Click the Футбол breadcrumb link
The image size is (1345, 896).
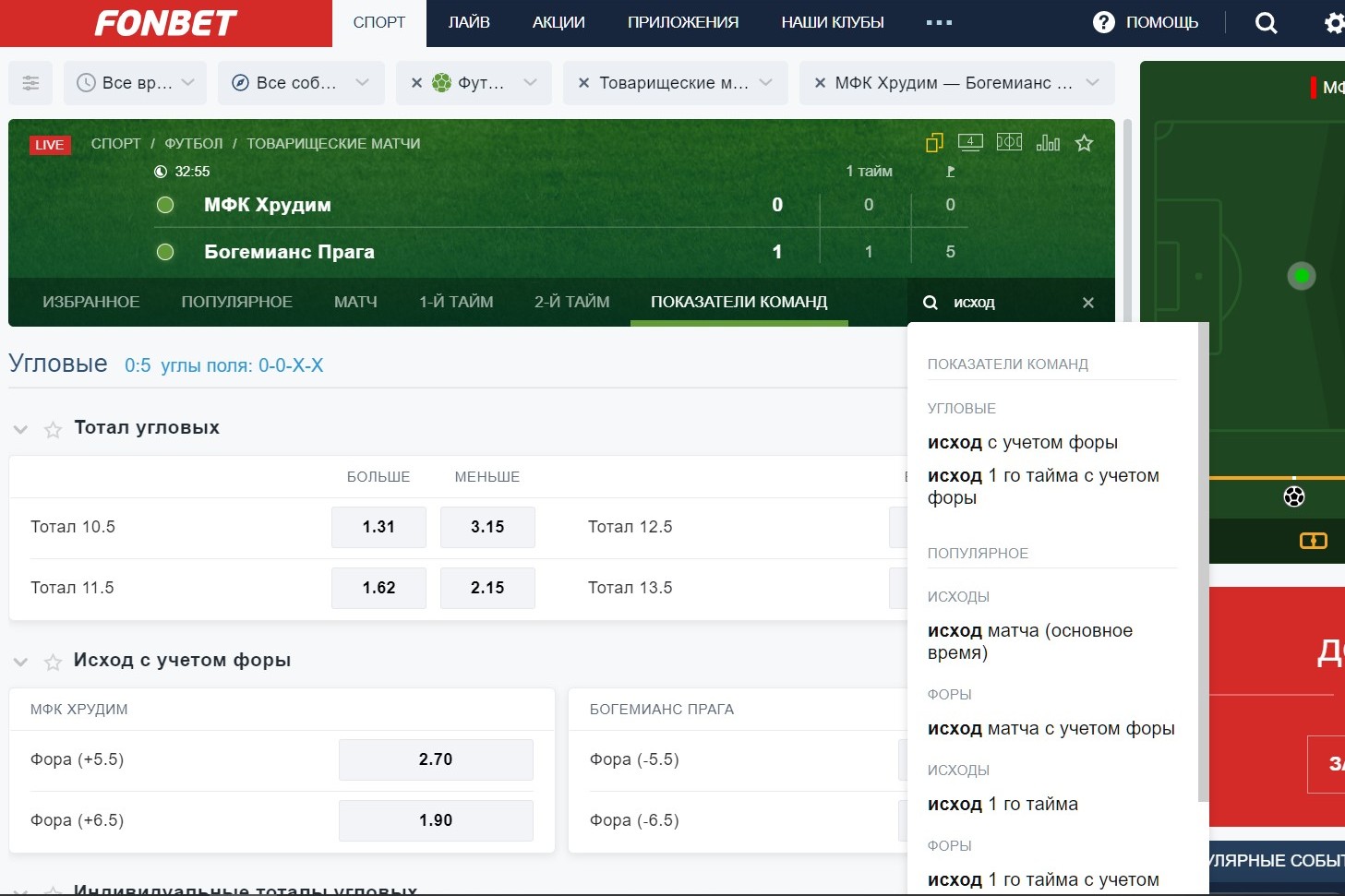click(194, 143)
